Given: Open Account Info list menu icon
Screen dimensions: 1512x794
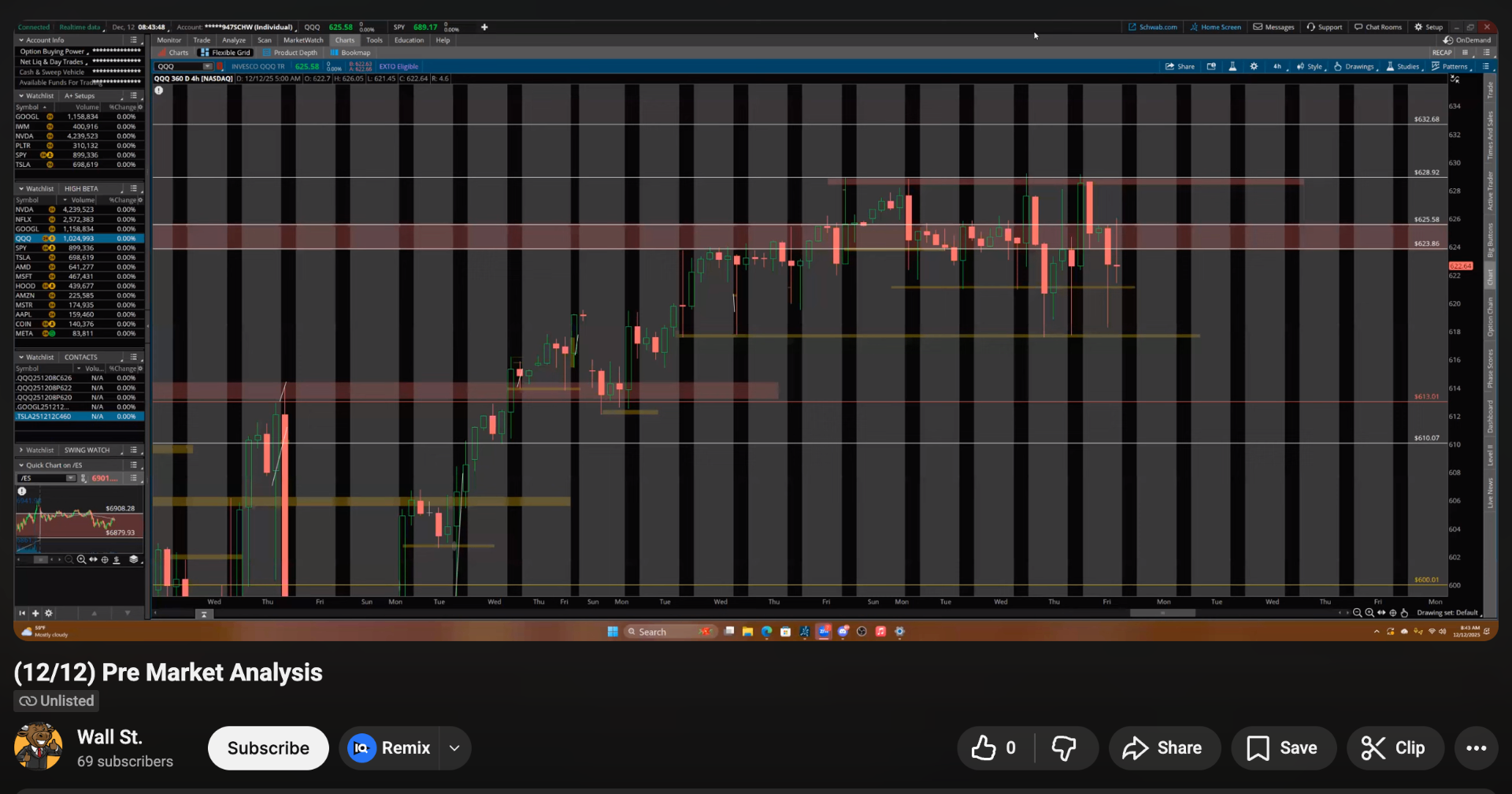Looking at the screenshot, I should [134, 40].
